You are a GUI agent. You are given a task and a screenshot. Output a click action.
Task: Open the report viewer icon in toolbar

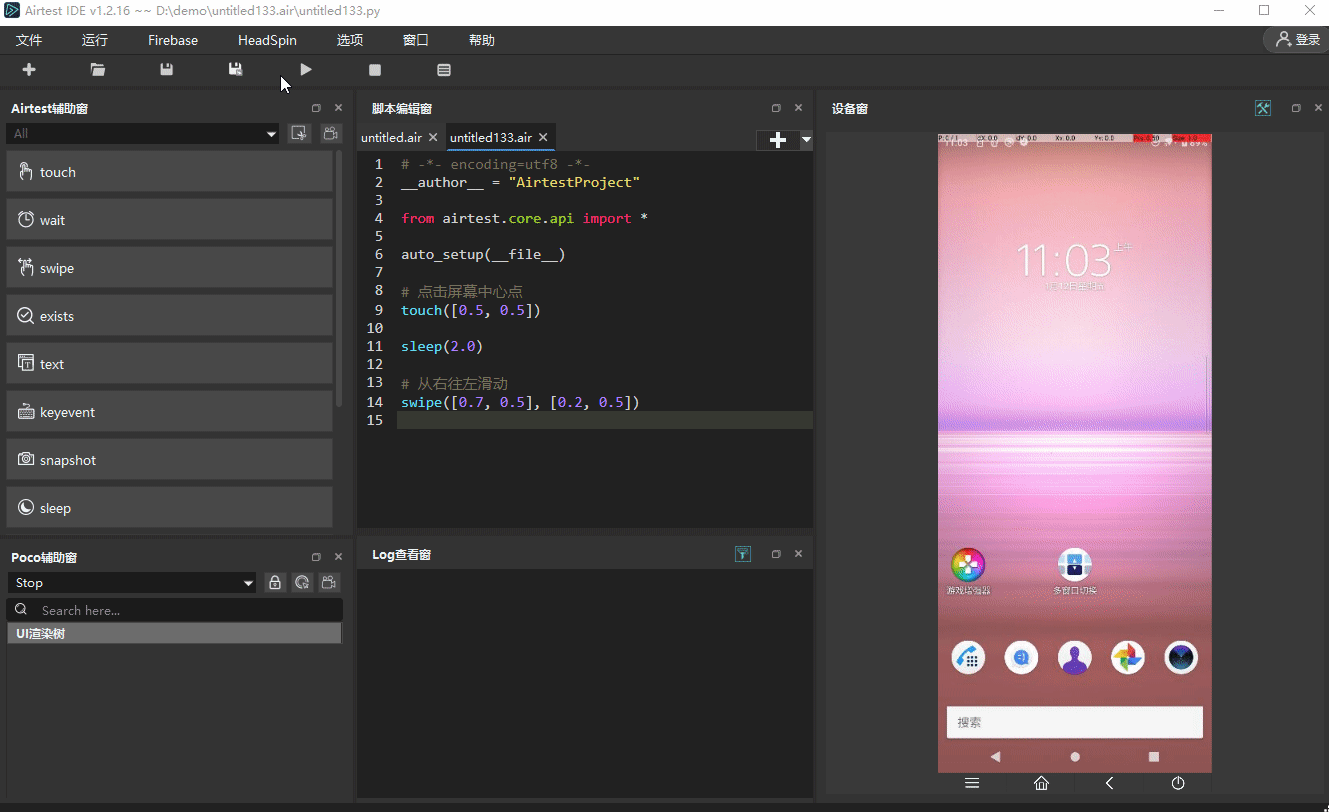click(x=444, y=70)
